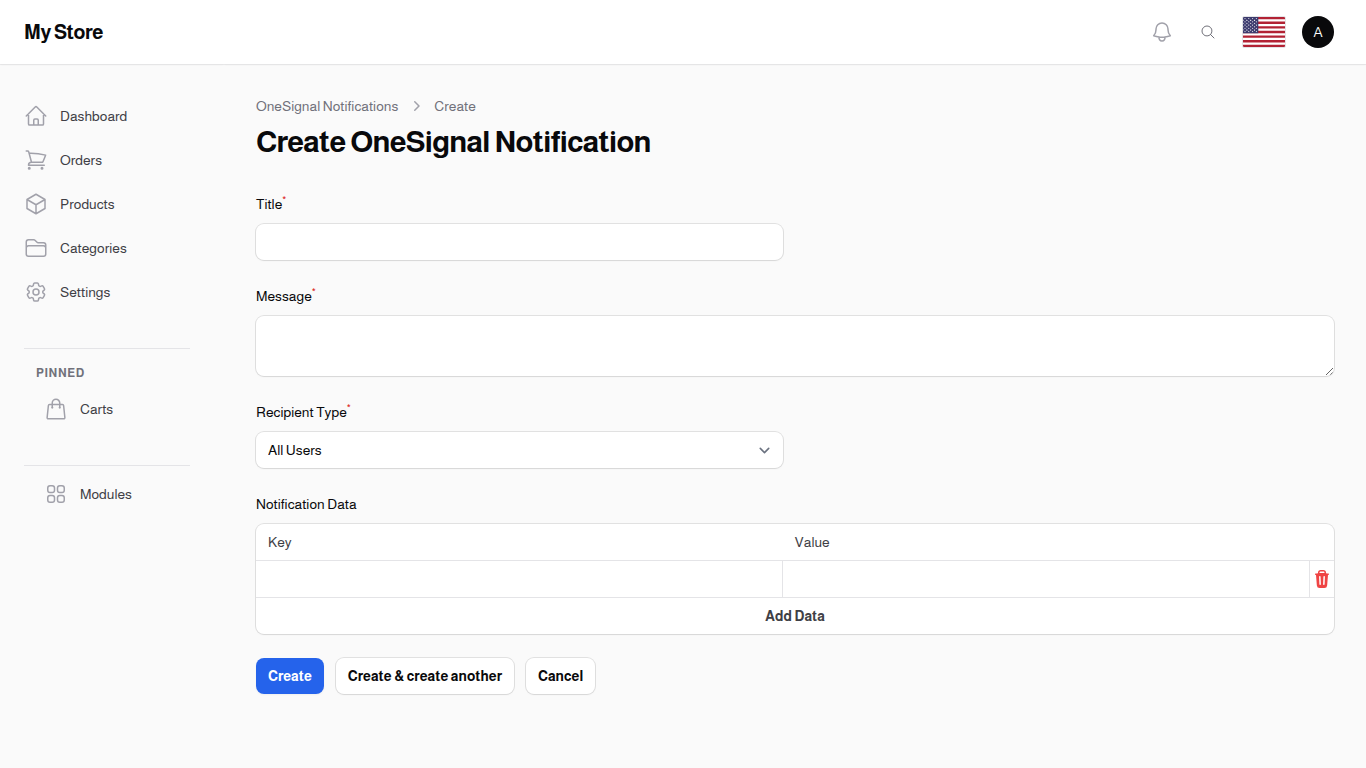1366x768 pixels.
Task: Select the Orders shopping cart icon
Action: [36, 160]
